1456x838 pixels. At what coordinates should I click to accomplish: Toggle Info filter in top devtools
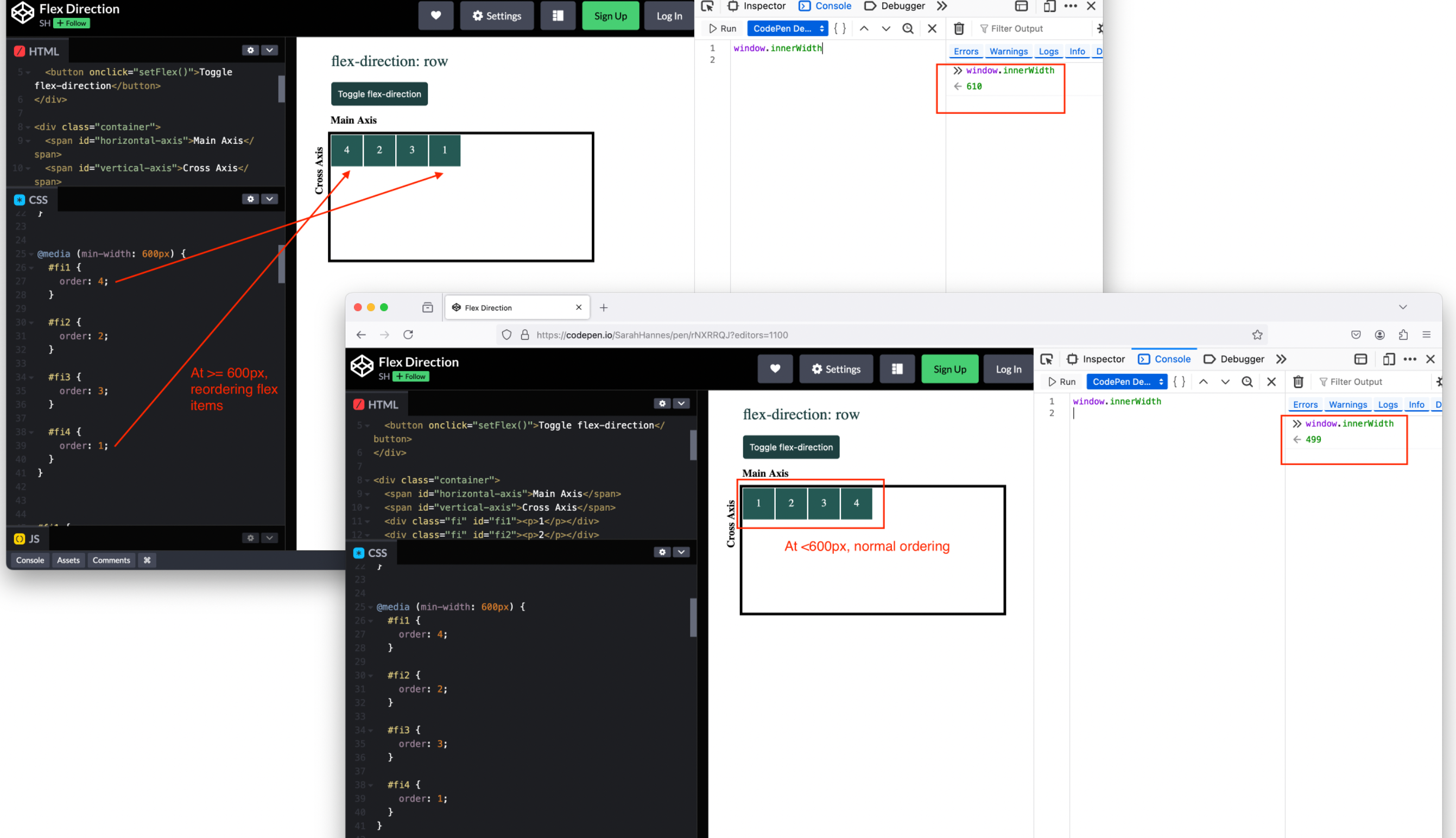coord(1077,51)
